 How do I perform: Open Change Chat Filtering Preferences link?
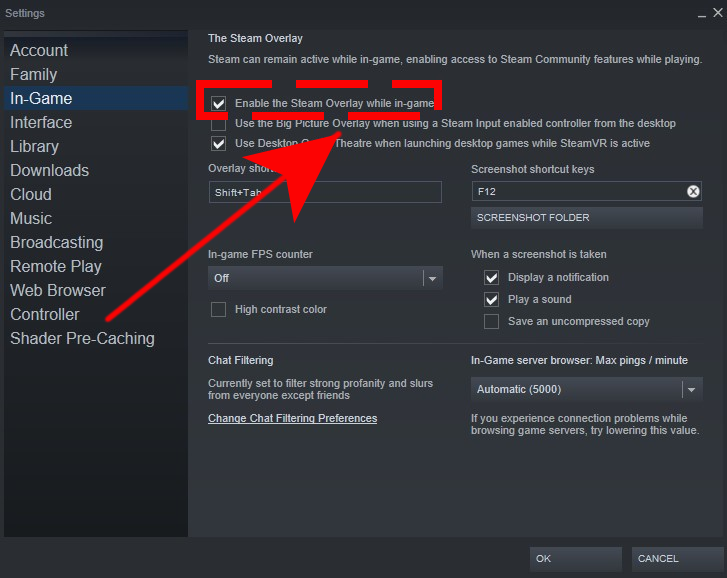293,418
